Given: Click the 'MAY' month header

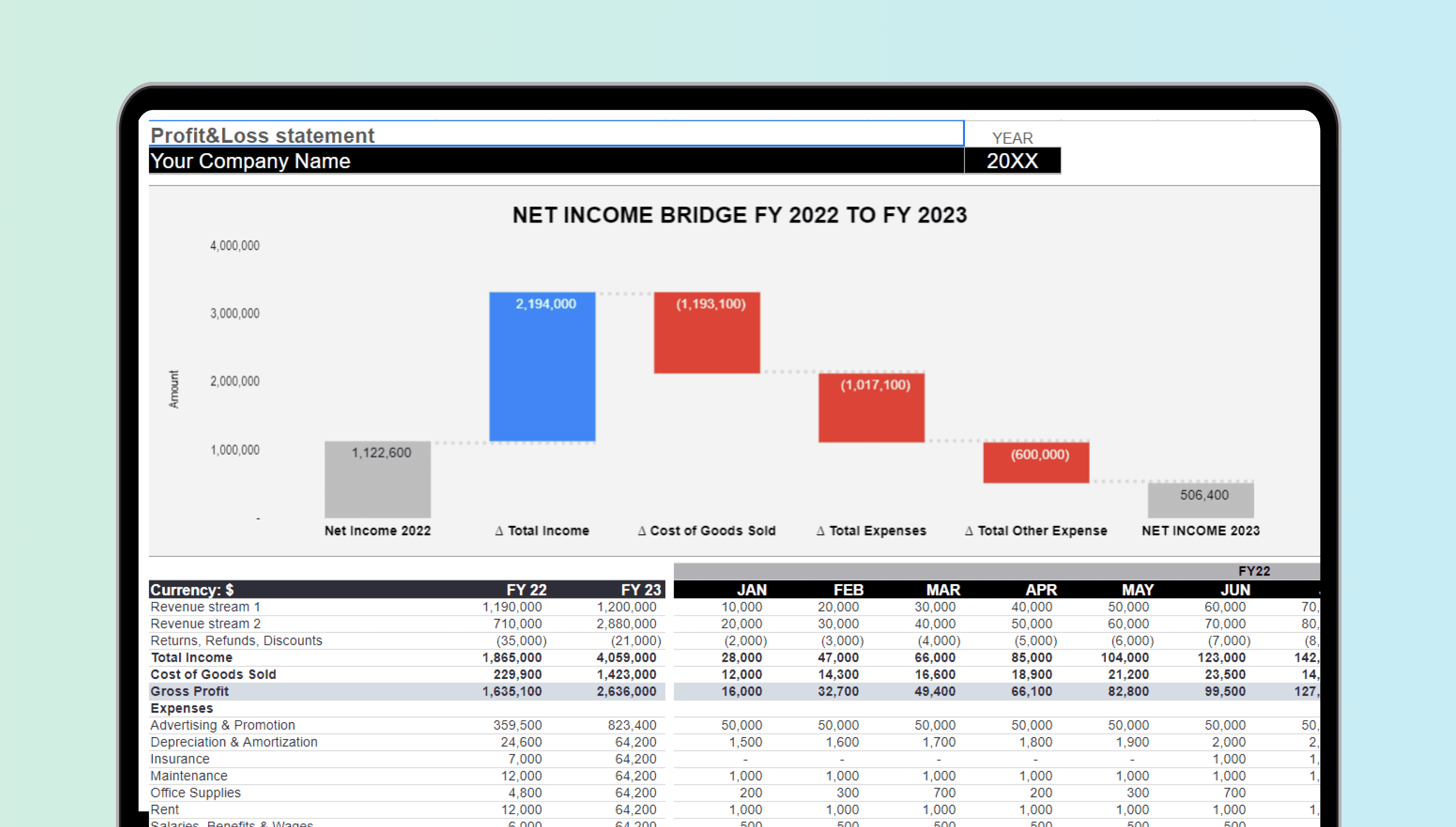Looking at the screenshot, I should coord(1137,590).
